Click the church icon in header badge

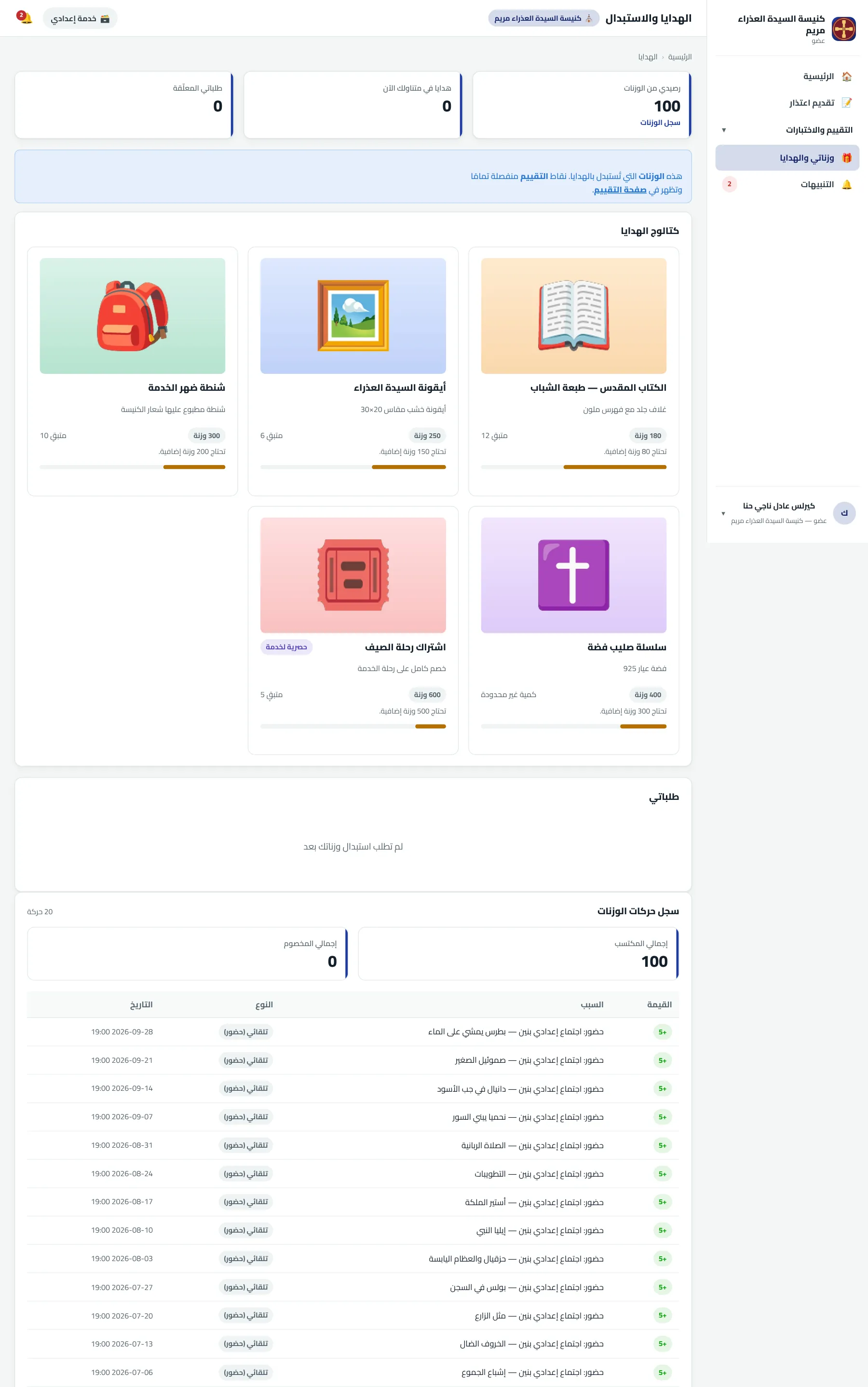(589, 18)
